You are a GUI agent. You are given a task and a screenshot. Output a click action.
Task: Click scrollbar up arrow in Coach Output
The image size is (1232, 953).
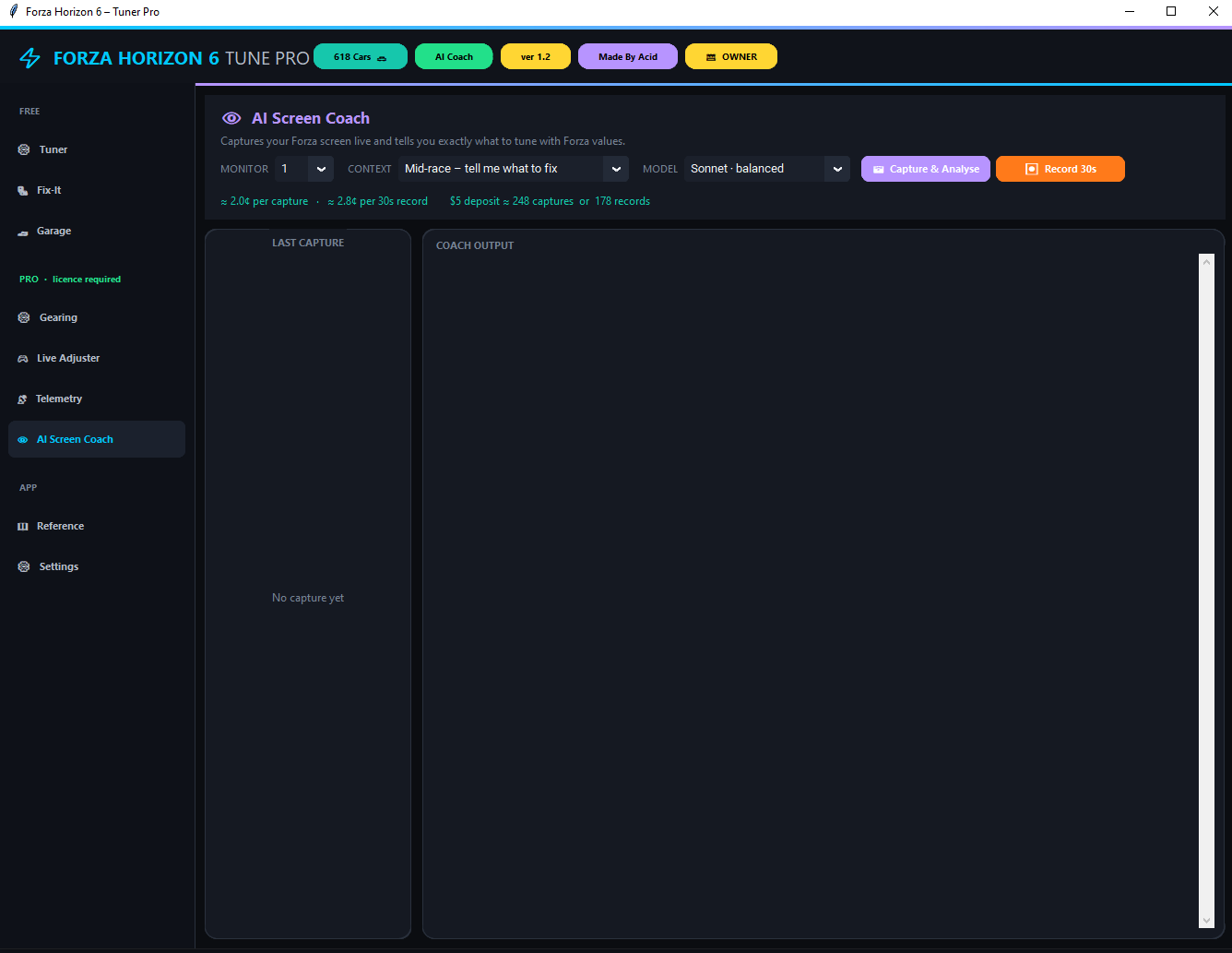(1206, 262)
